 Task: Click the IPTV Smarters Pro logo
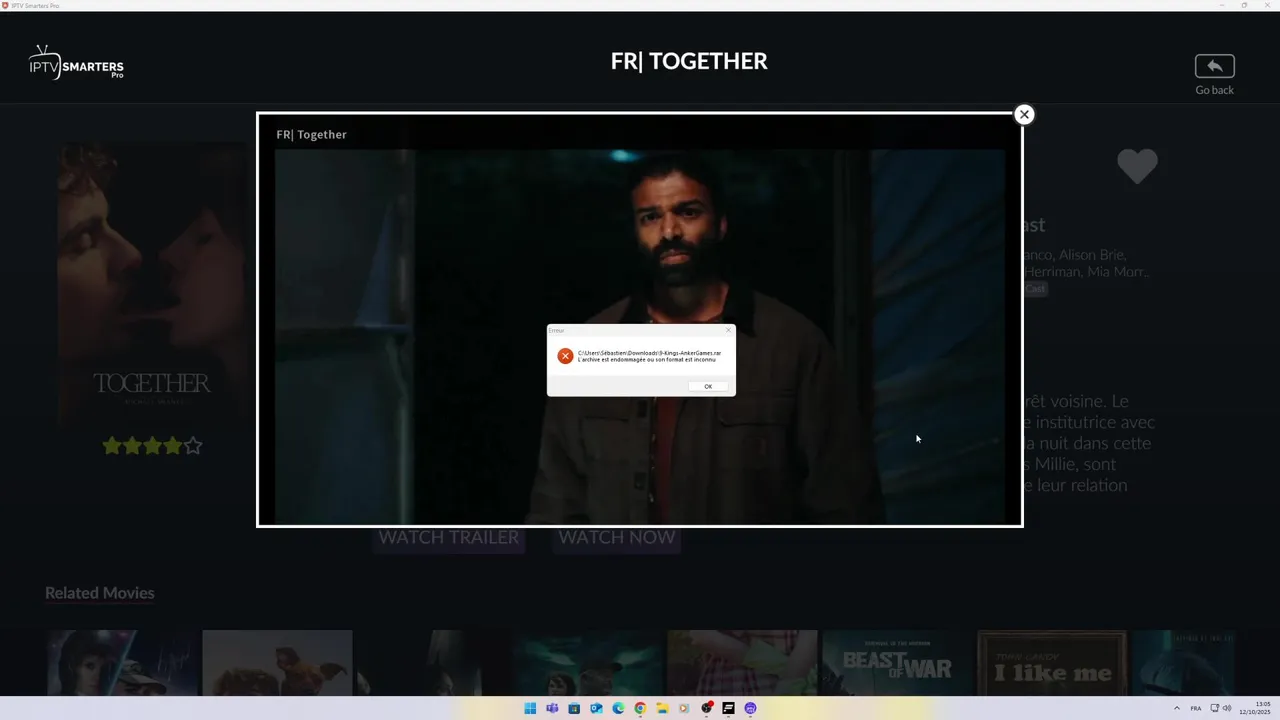coord(77,63)
